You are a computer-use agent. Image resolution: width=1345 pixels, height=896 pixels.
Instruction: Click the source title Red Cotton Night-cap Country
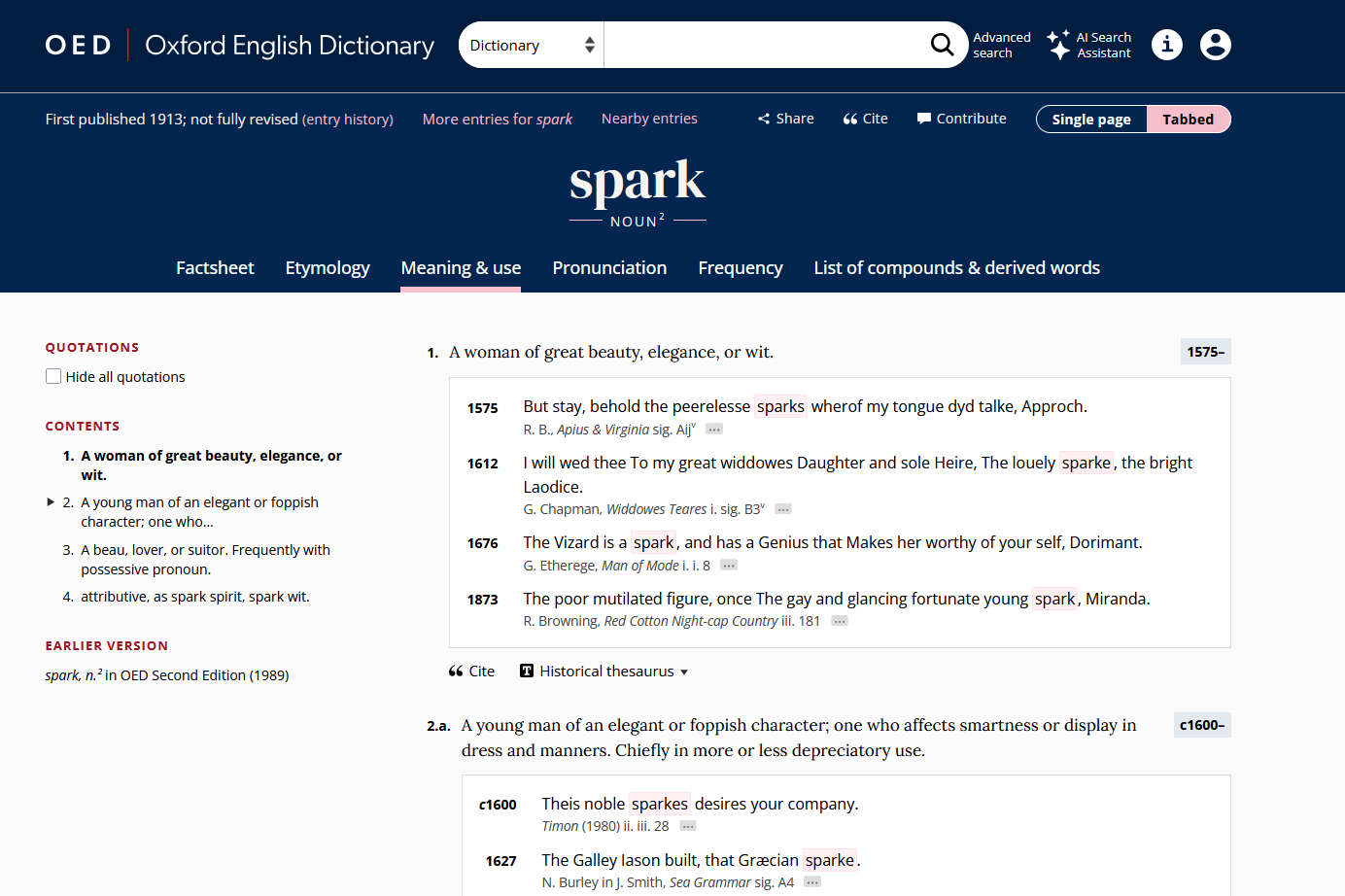click(691, 621)
